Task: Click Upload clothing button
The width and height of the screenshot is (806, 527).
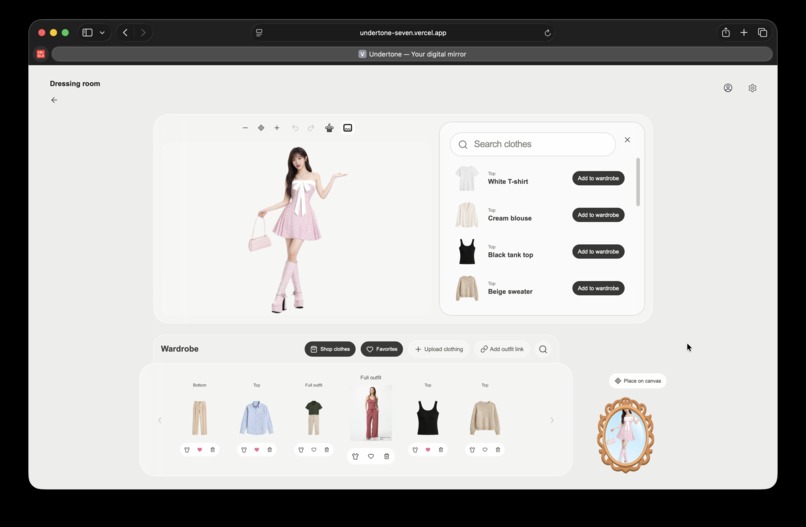Action: [x=439, y=349]
